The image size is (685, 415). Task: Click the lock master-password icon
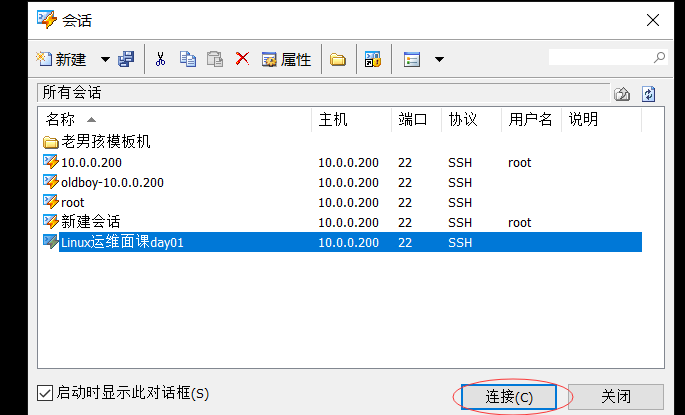tap(373, 59)
